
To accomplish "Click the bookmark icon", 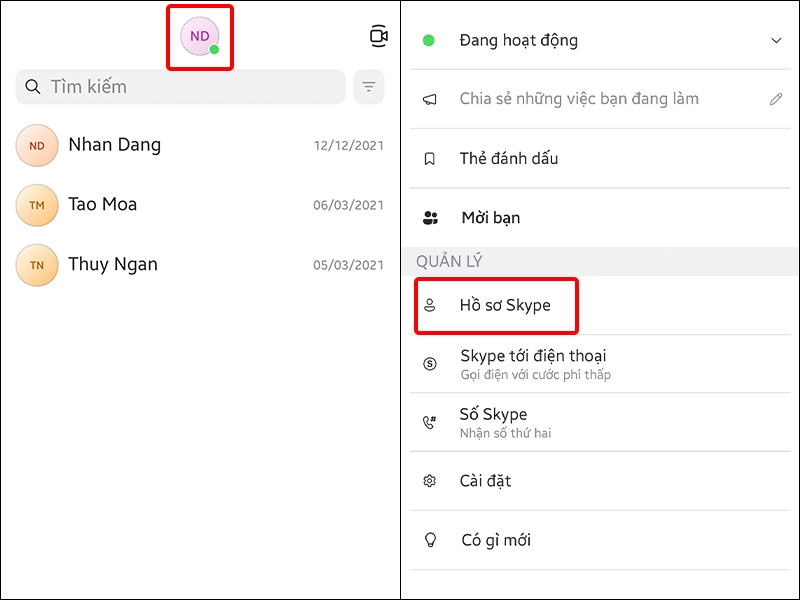I will [430, 159].
